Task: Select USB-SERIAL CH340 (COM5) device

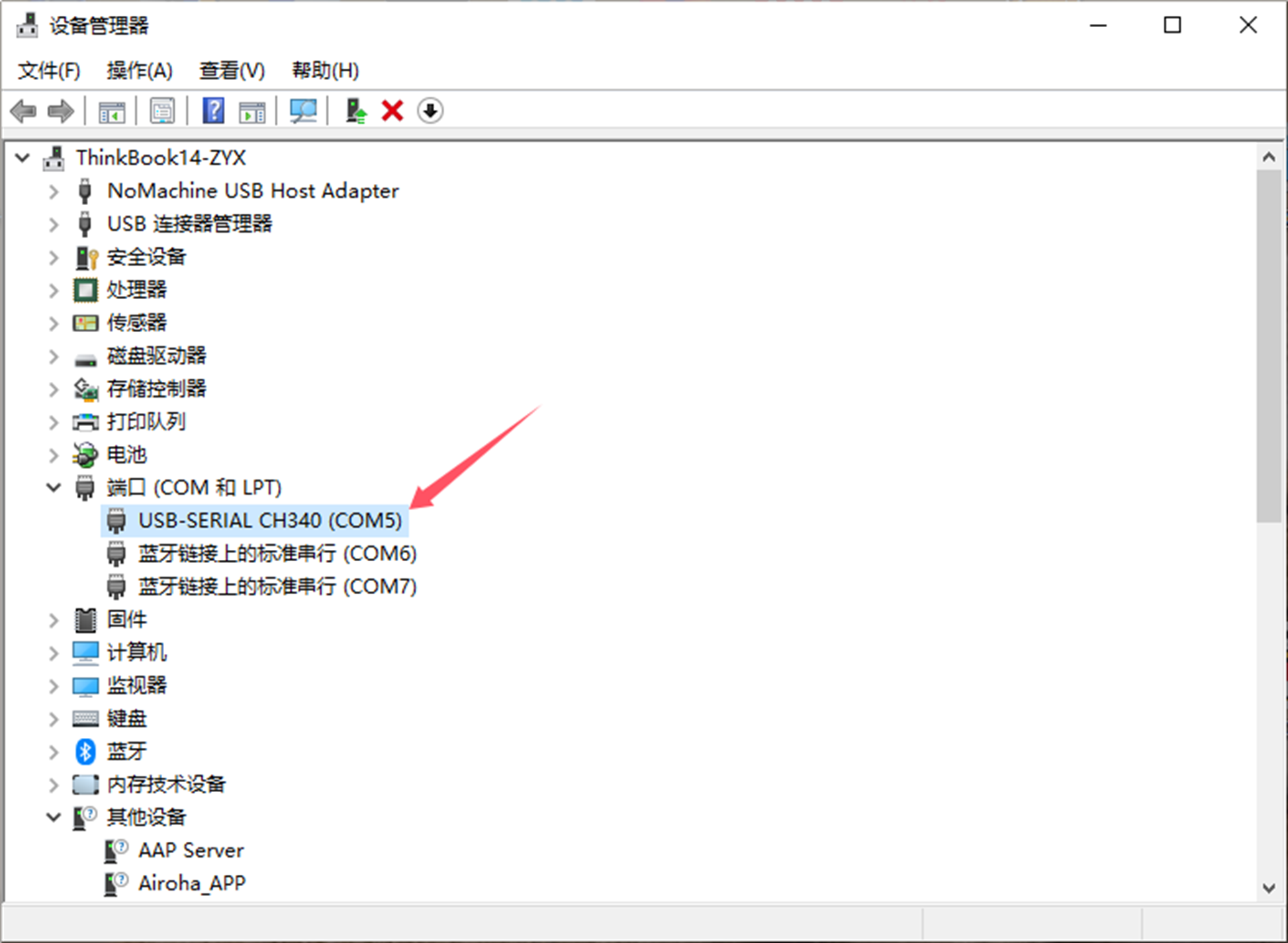Action: (x=269, y=521)
